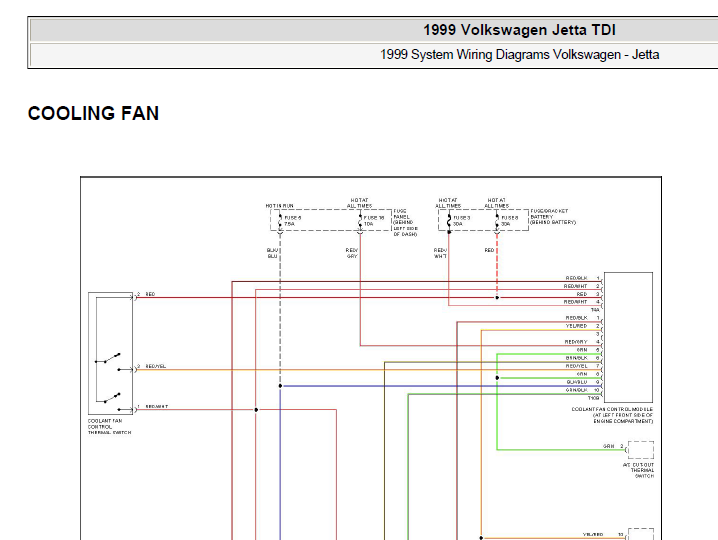Click the "RED/WHT" label at T4A pin 2
The width and height of the screenshot is (718, 540).
pos(576,286)
